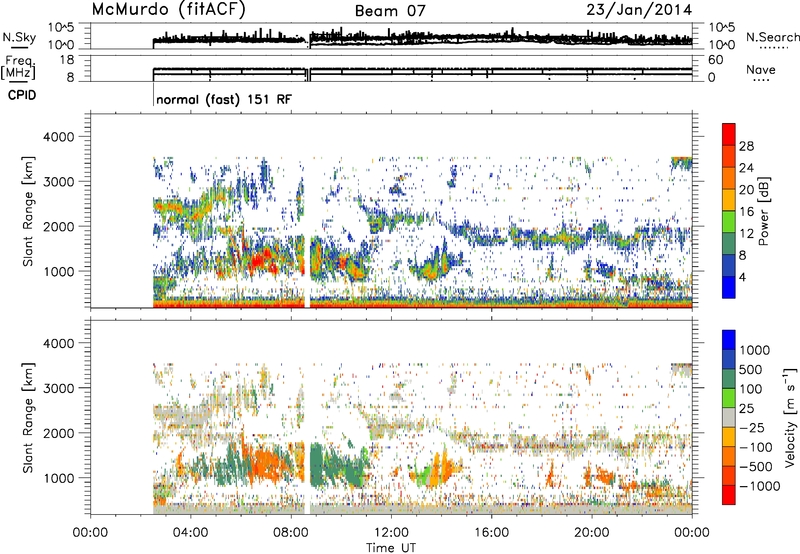Image resolution: width=800 pixels, height=554 pixels.
Task: Pick the red top segment of Power color bar
Action: click(x=729, y=134)
